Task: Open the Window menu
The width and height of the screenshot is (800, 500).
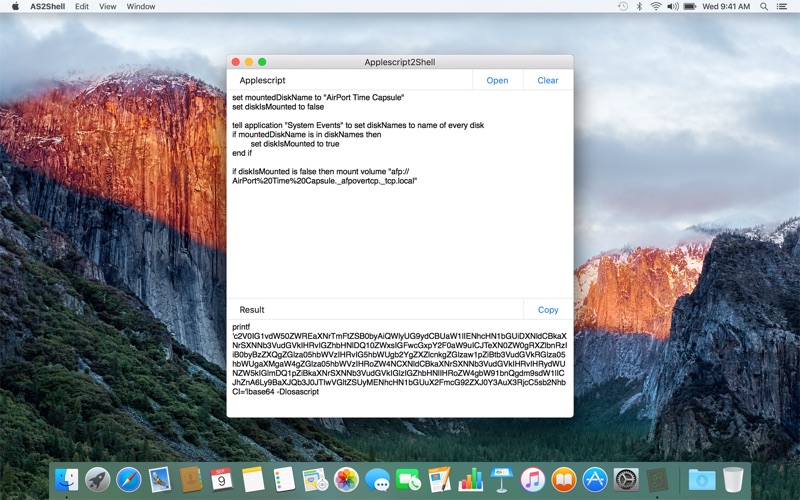Action: pyautogui.click(x=141, y=7)
